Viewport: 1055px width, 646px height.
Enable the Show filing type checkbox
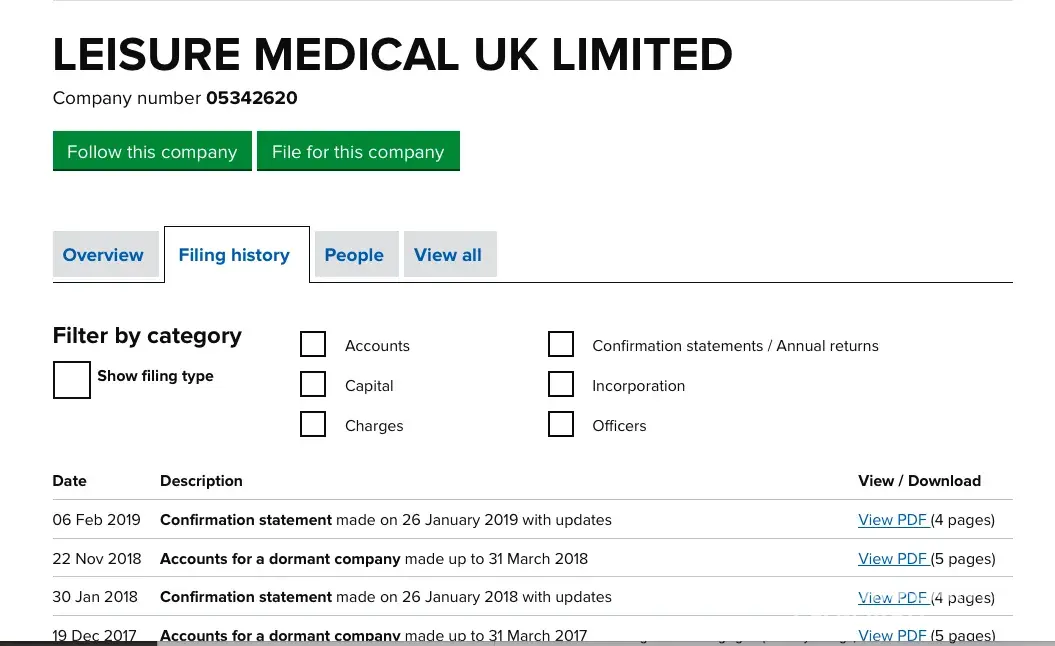coord(72,380)
